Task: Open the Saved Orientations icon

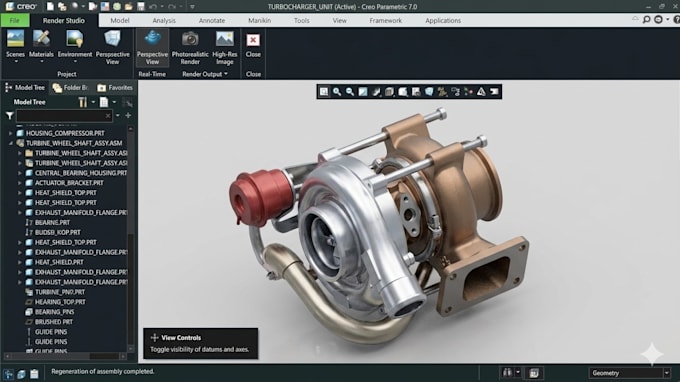Action: point(403,91)
